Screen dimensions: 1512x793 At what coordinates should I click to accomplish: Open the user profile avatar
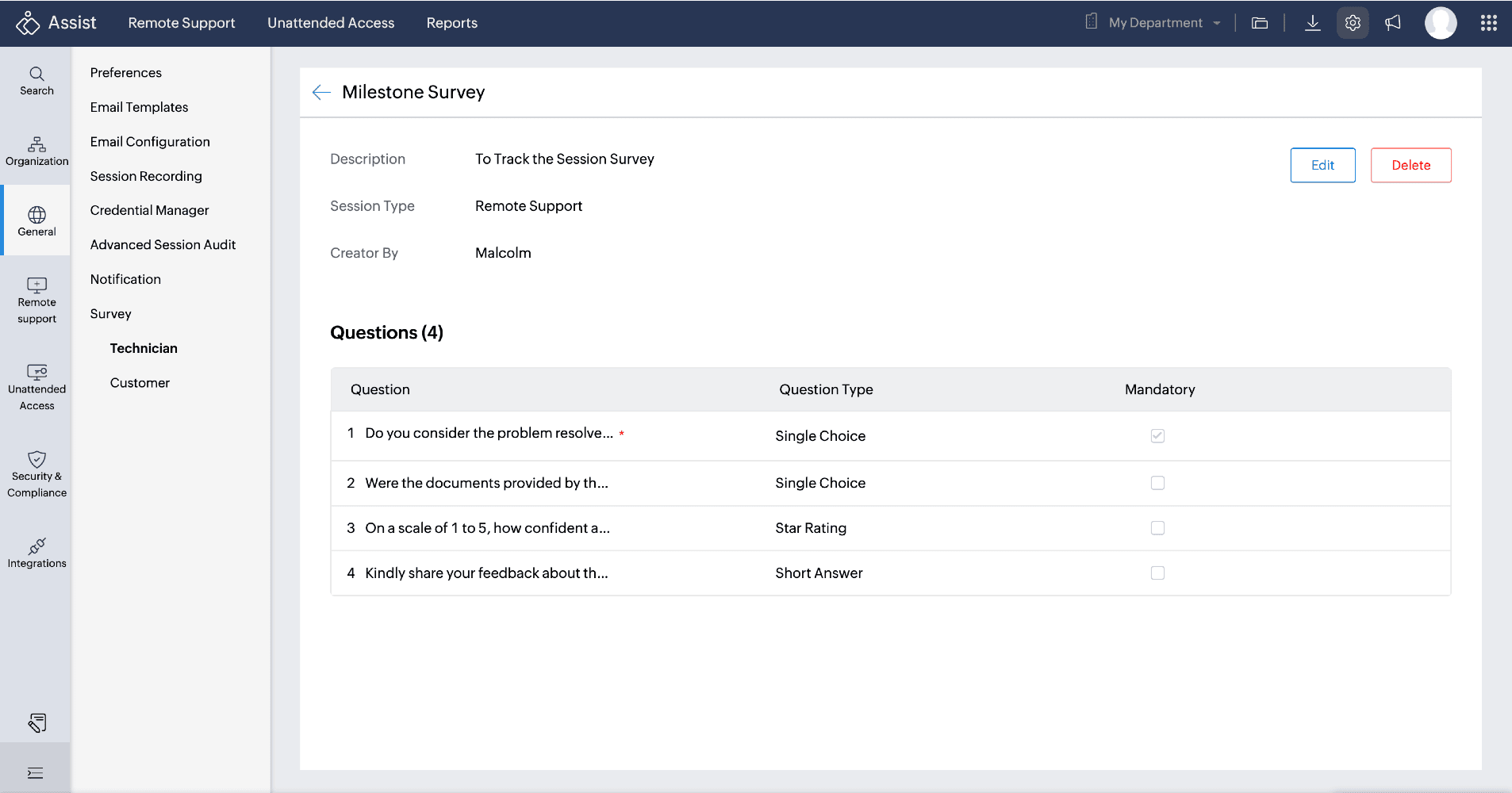tap(1440, 23)
